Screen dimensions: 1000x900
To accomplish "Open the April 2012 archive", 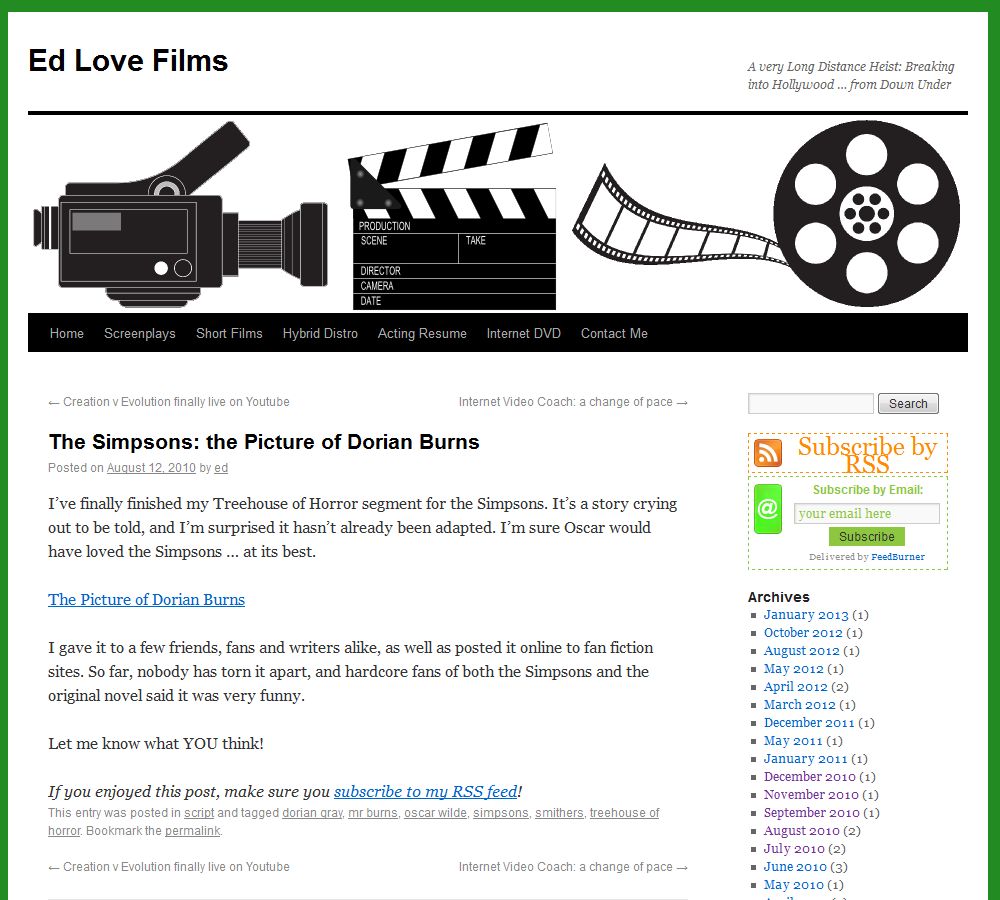I will [x=795, y=686].
